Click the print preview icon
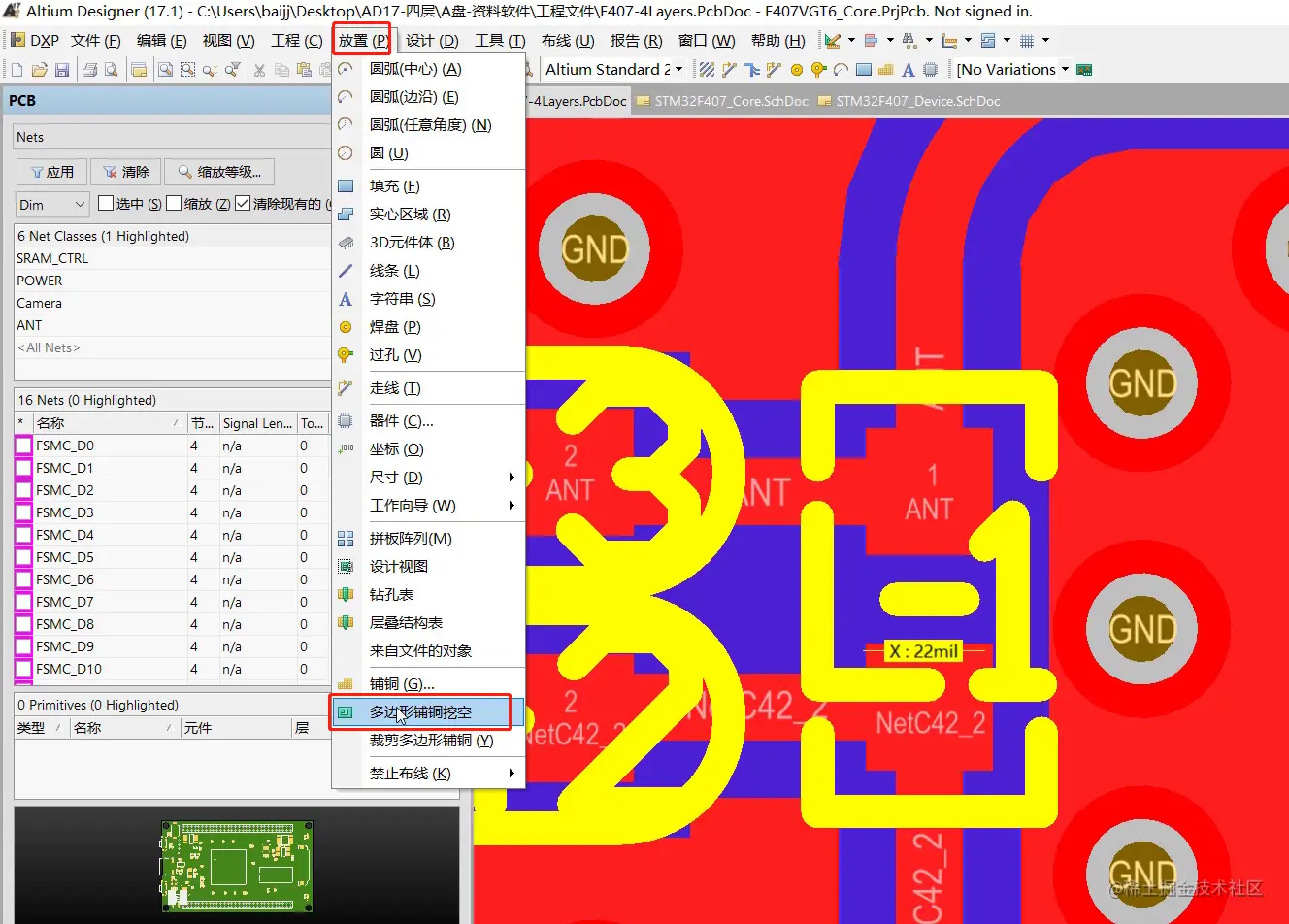This screenshot has width=1289, height=924. [112, 70]
